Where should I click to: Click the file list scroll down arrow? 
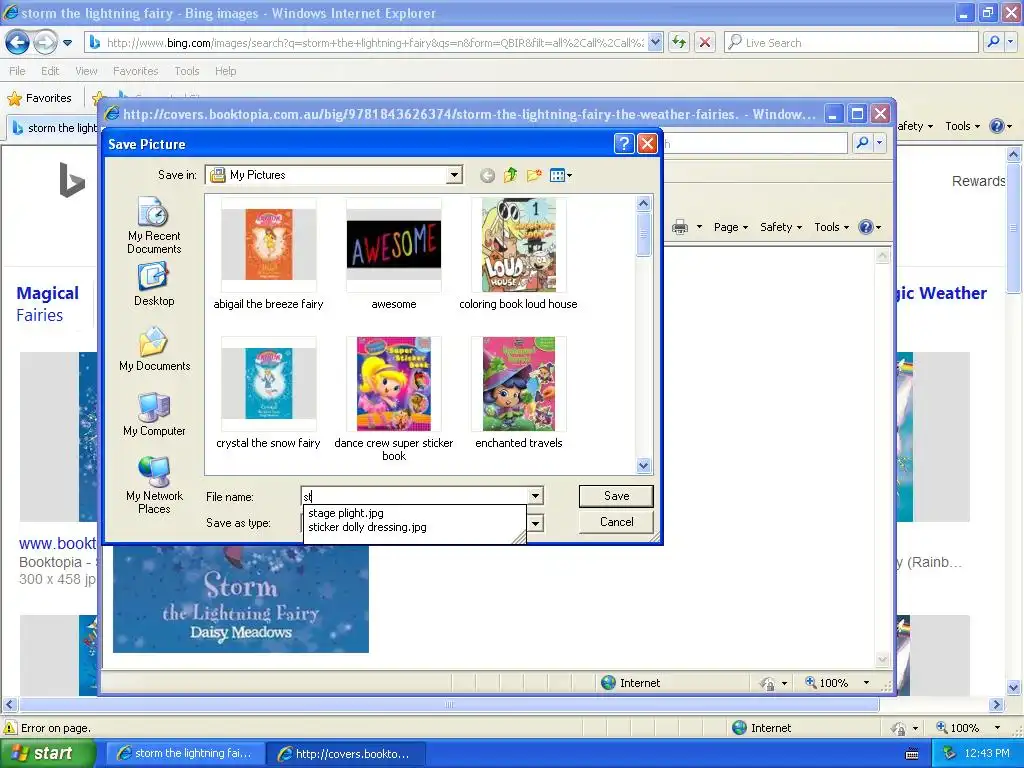tap(643, 466)
